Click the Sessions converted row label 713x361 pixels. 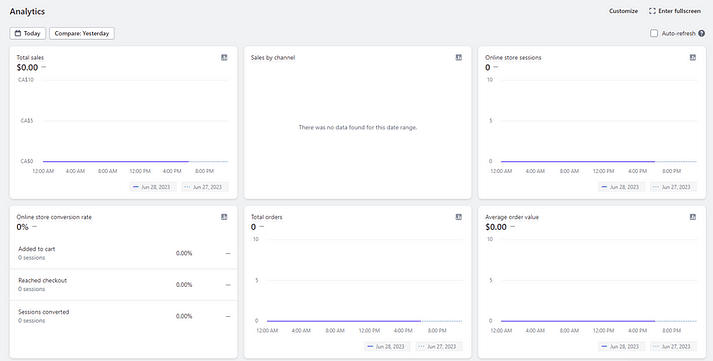coord(44,312)
